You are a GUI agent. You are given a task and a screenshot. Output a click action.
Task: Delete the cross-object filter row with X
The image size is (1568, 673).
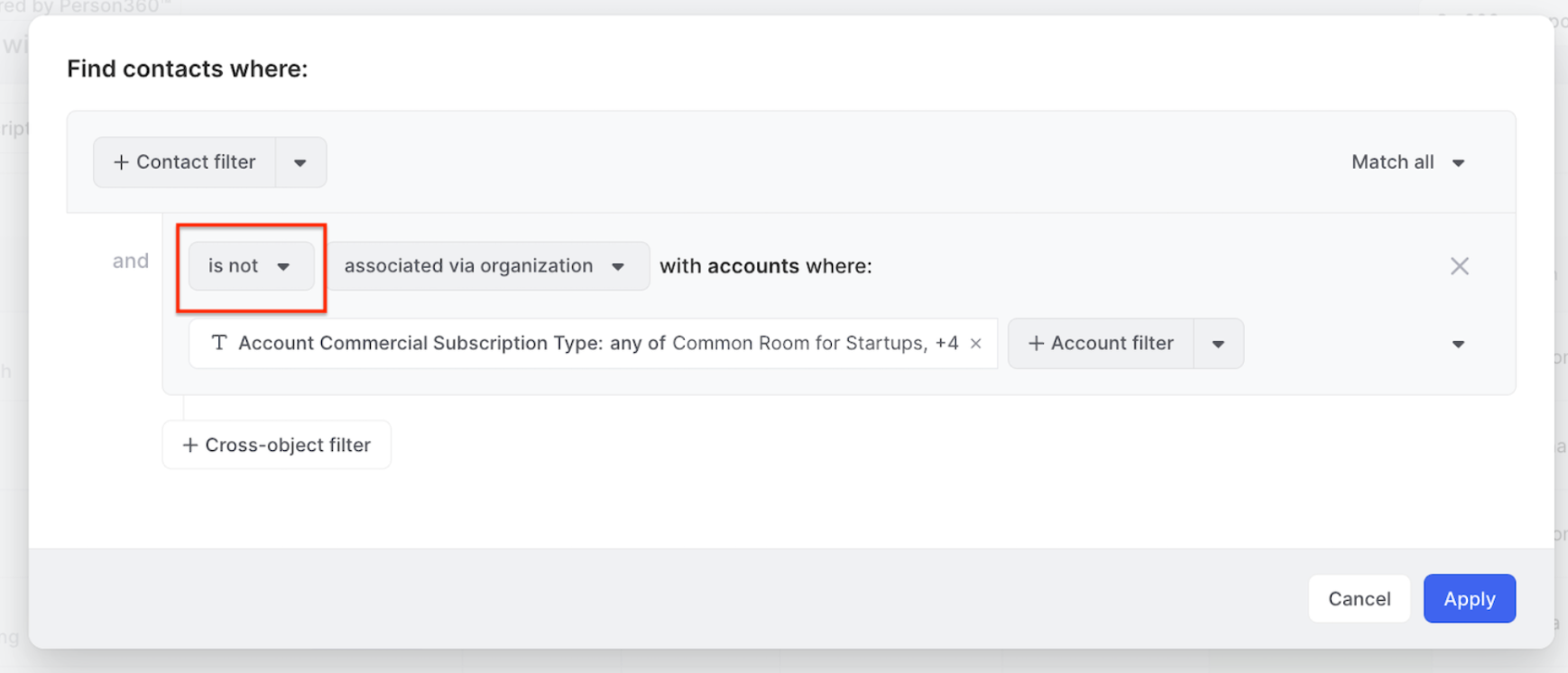pyautogui.click(x=1459, y=266)
